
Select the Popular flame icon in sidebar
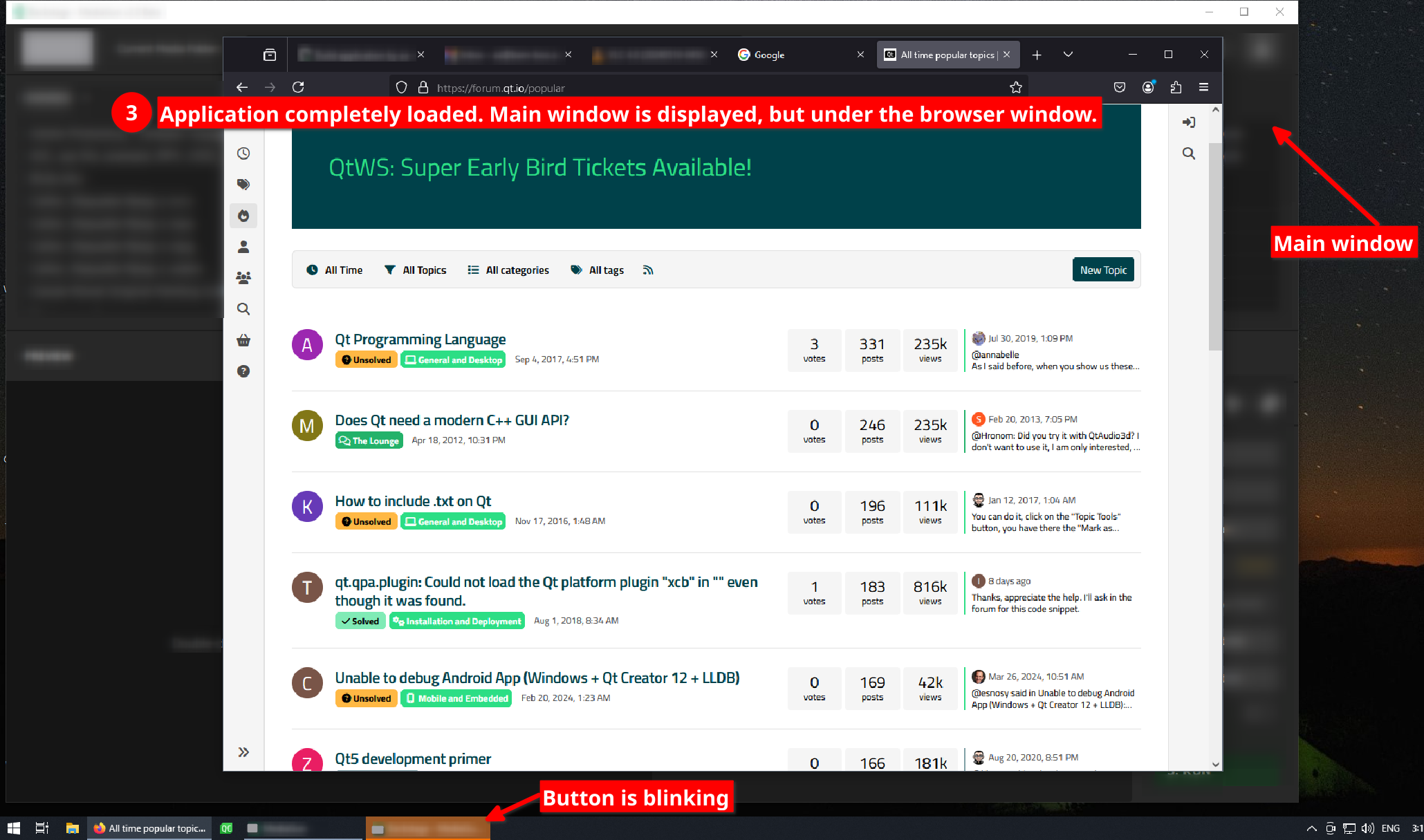click(x=243, y=216)
